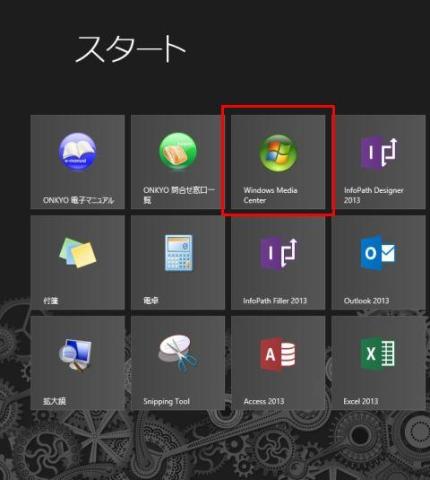This screenshot has height=480, width=430.
Task: Launch Excel 2013 tile
Action: [x=379, y=363]
